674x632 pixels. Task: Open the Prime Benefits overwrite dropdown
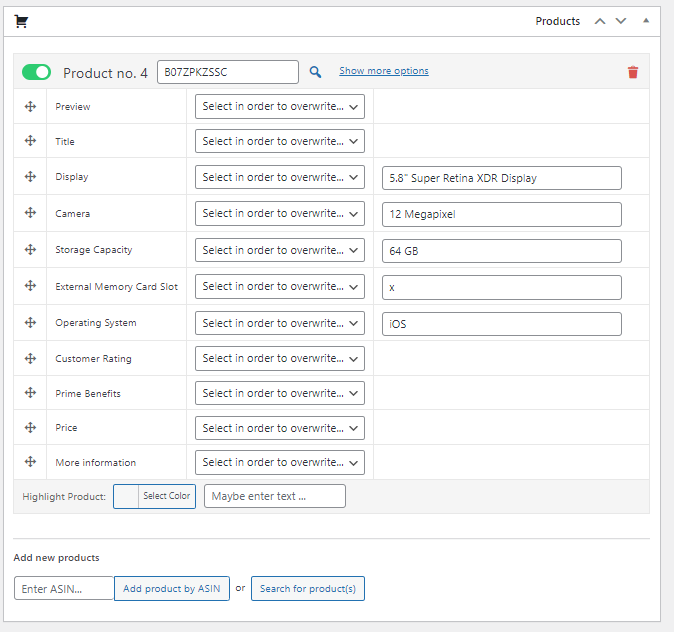click(280, 393)
